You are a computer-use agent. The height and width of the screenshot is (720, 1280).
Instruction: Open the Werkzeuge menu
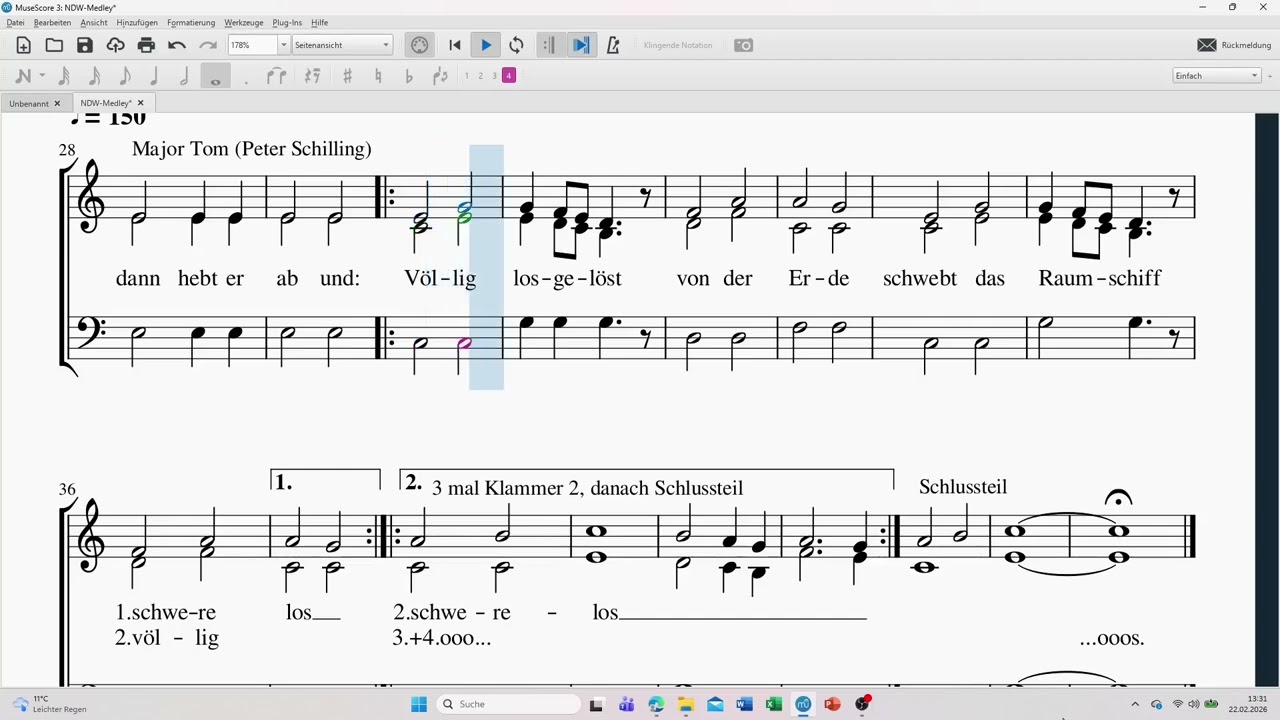244,22
